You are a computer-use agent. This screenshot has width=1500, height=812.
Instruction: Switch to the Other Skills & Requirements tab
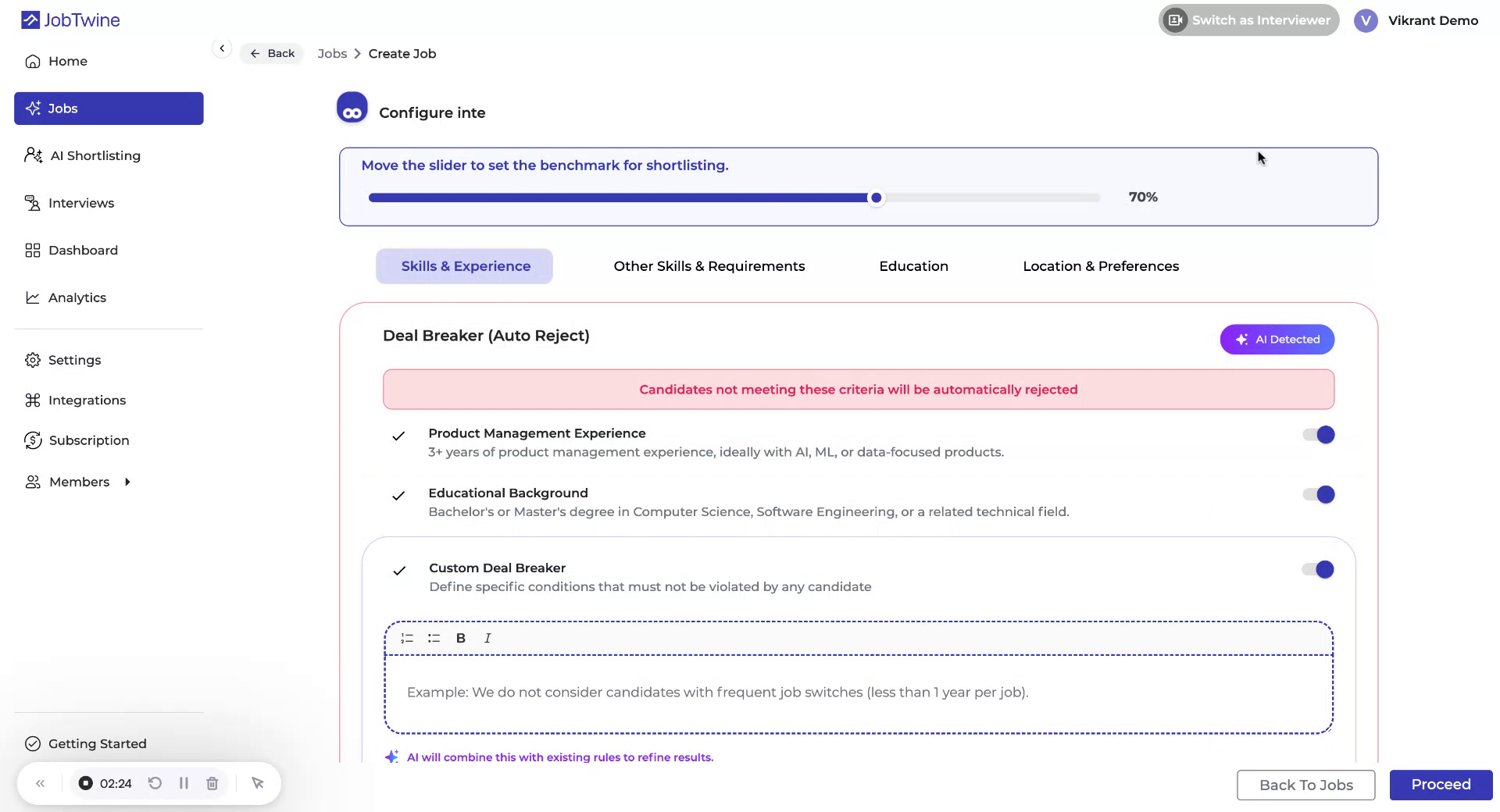[x=709, y=265]
